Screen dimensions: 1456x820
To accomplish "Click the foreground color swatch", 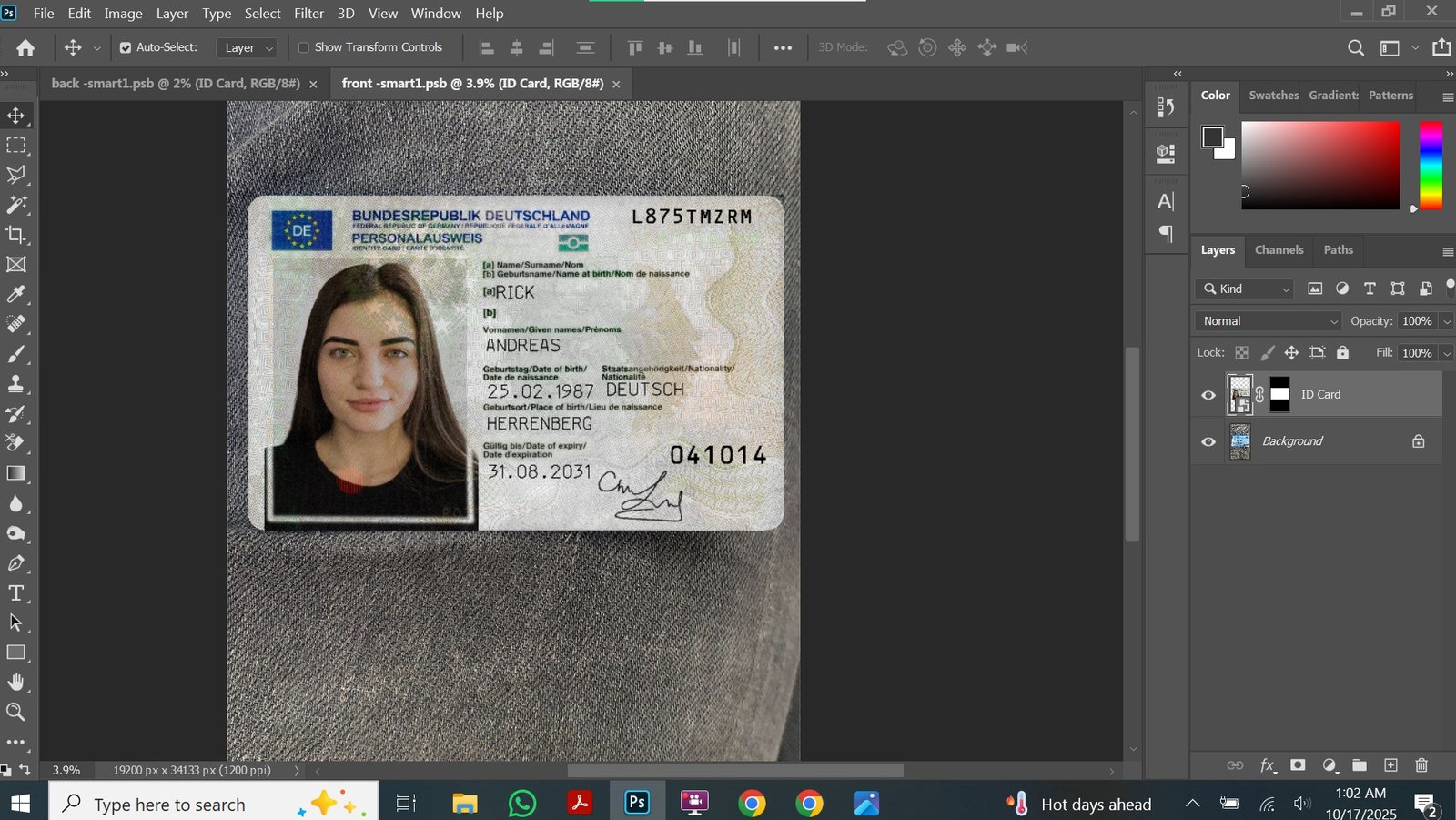I will 1212,137.
